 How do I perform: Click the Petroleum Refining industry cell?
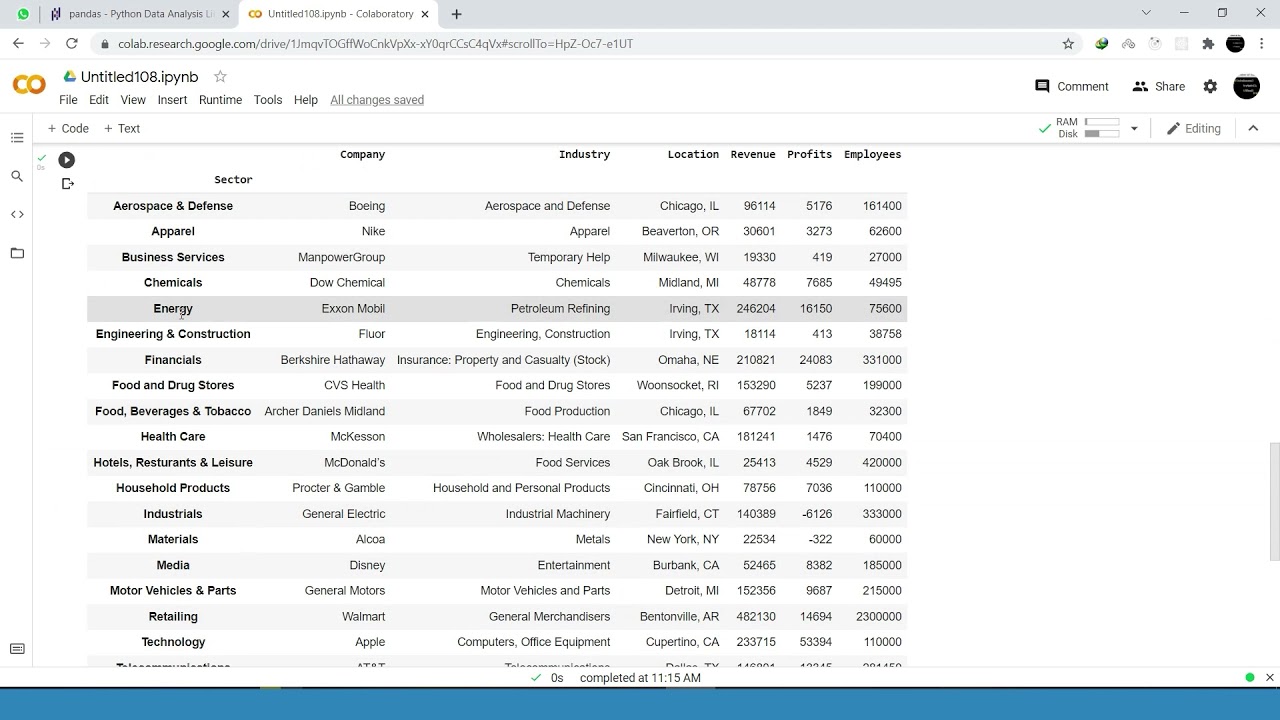[x=560, y=309]
